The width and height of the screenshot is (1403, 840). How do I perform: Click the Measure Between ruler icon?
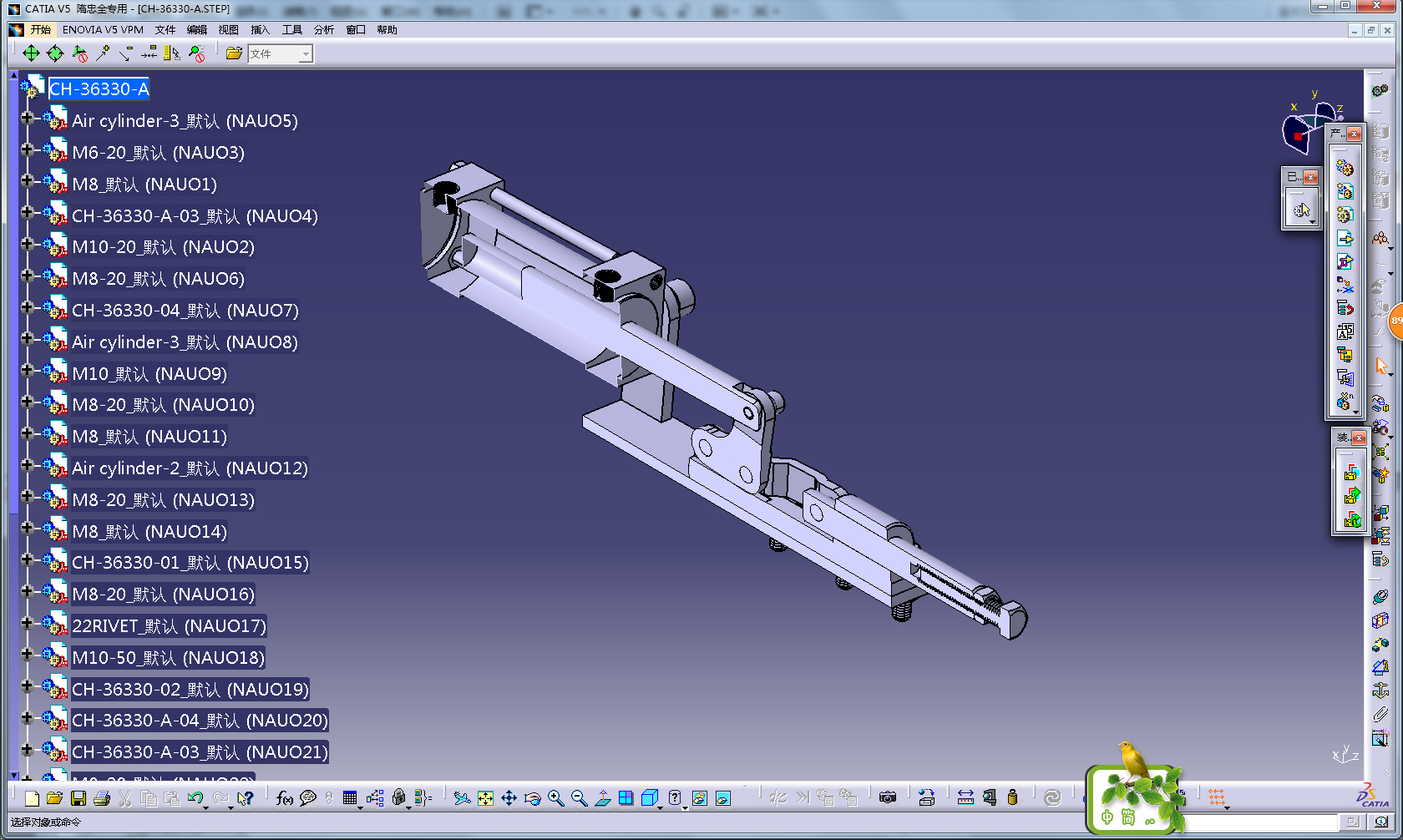(965, 799)
